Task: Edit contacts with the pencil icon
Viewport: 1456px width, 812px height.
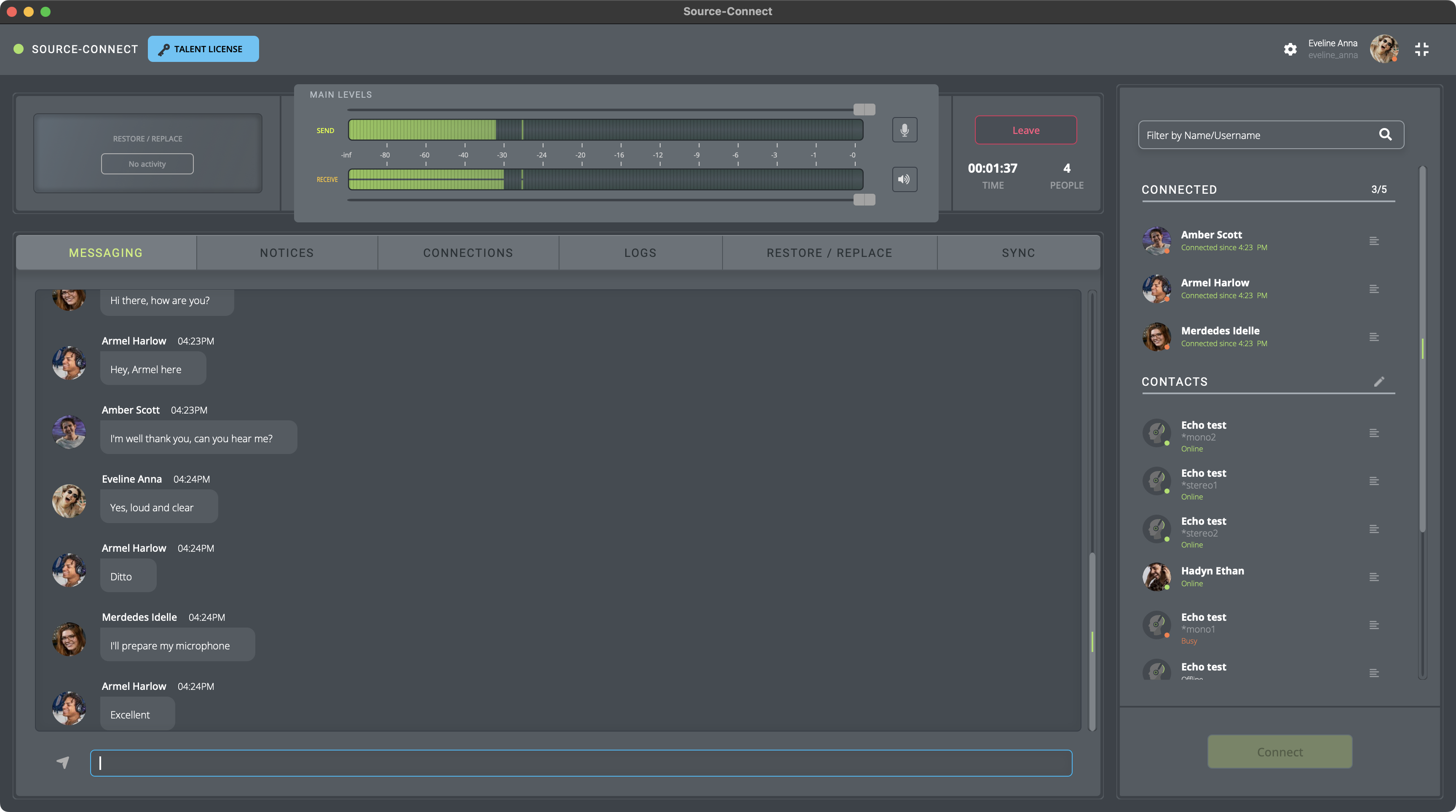Action: 1379,382
